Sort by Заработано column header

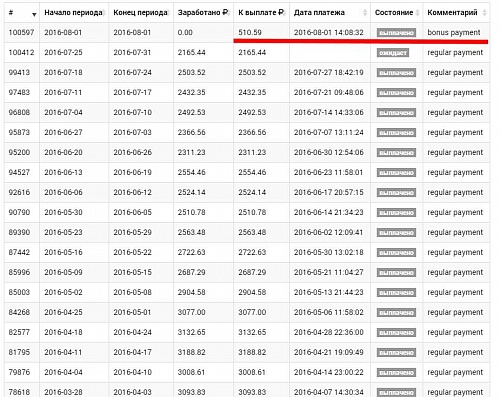203,13
